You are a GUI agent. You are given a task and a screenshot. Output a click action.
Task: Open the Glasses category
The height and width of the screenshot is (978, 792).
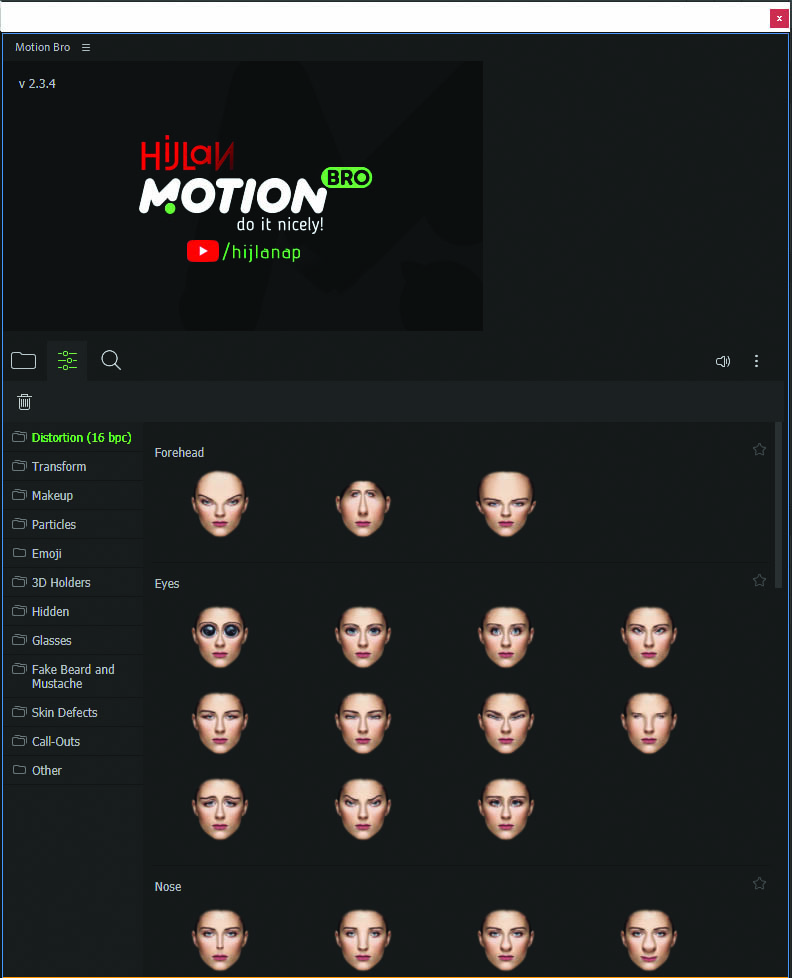tap(74, 641)
